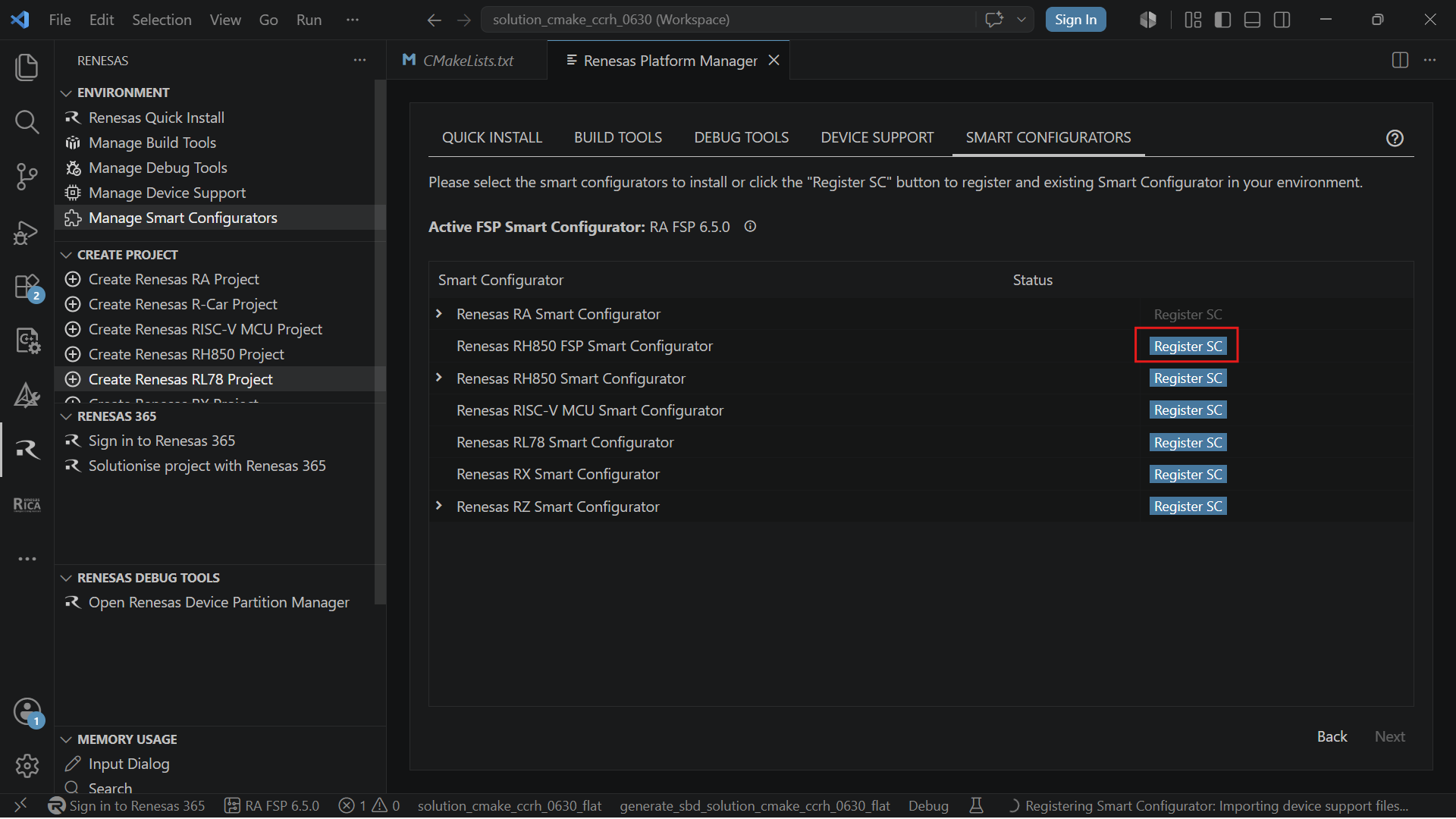The width and height of the screenshot is (1456, 819).
Task: Open the Selection menu
Action: click(x=162, y=20)
